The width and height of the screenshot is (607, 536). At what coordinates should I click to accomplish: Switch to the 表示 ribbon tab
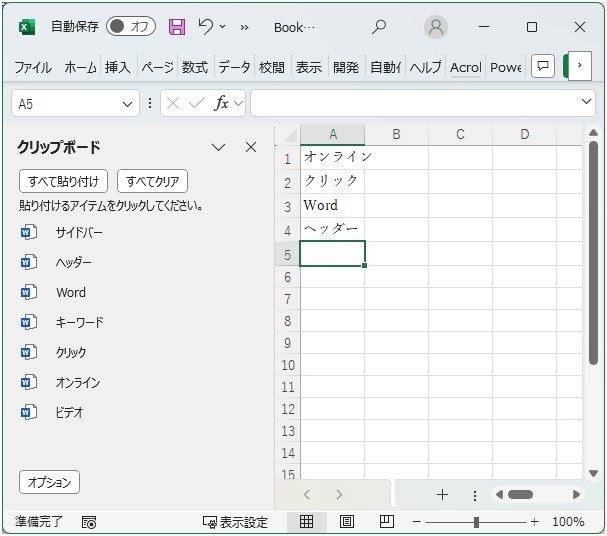(x=309, y=67)
